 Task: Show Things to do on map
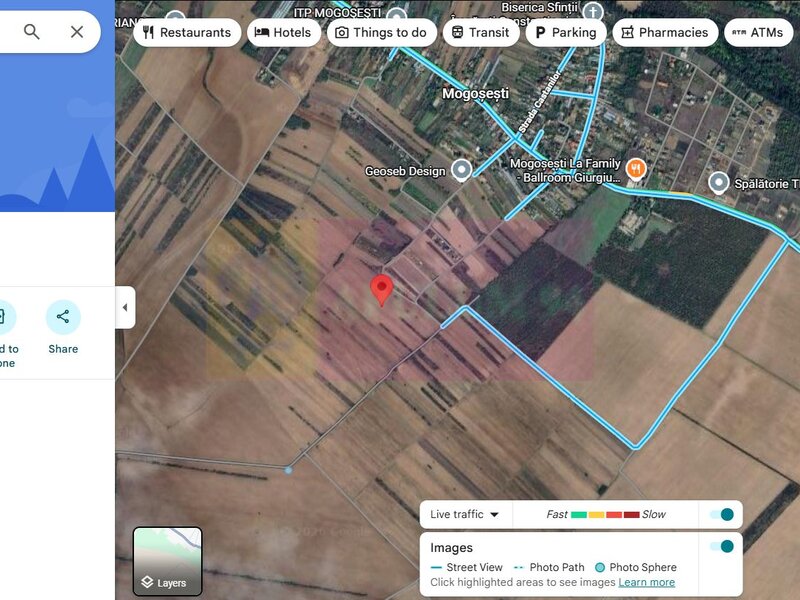pyautogui.click(x=382, y=33)
